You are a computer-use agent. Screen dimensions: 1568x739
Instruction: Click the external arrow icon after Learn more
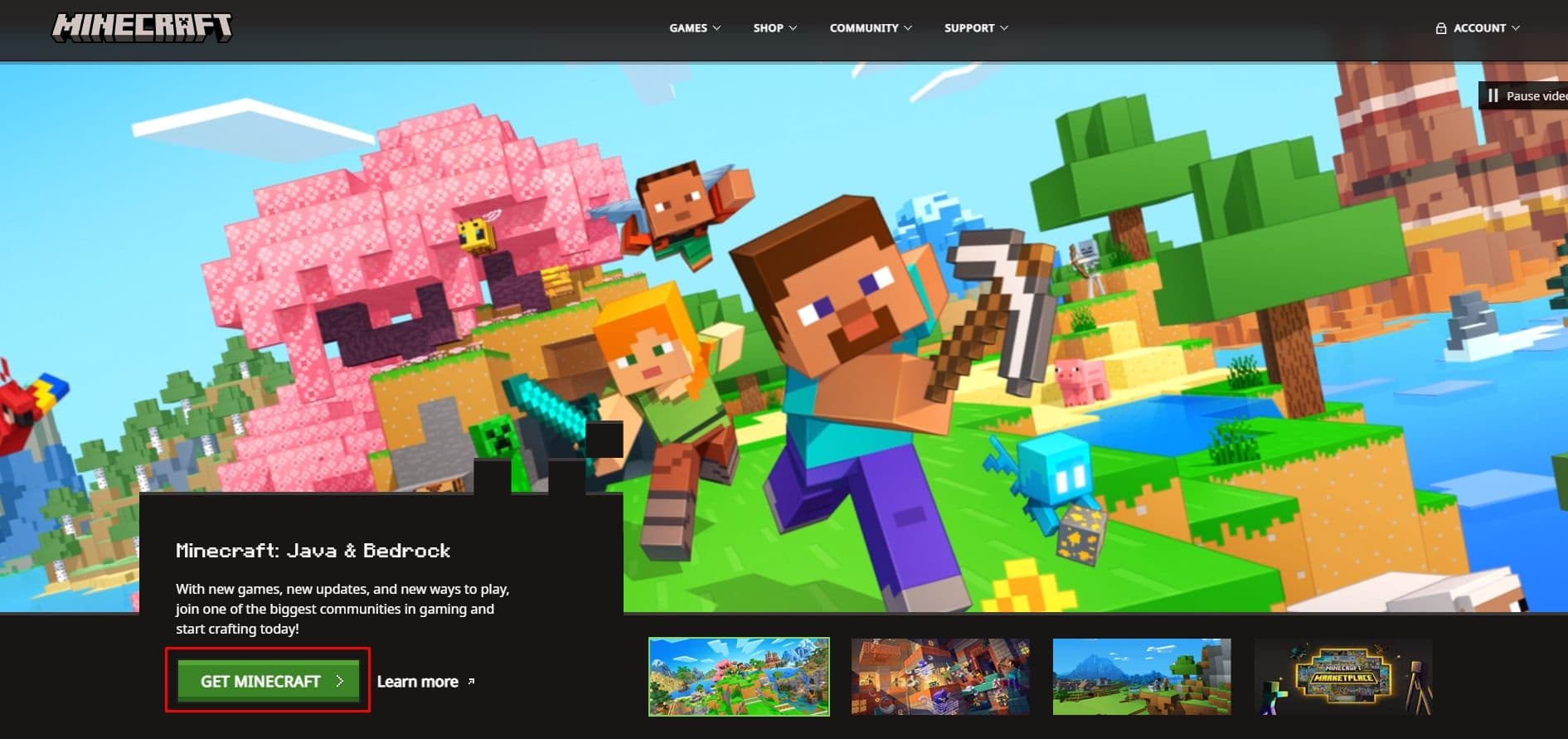[471, 681]
